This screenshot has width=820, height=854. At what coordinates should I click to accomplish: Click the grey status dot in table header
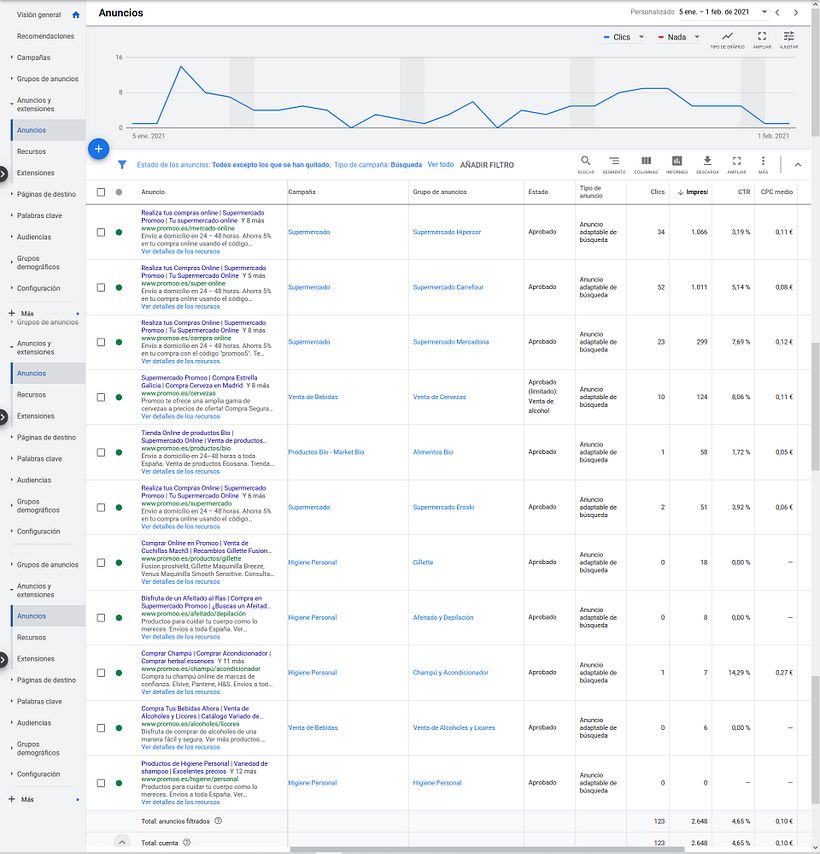tap(119, 192)
